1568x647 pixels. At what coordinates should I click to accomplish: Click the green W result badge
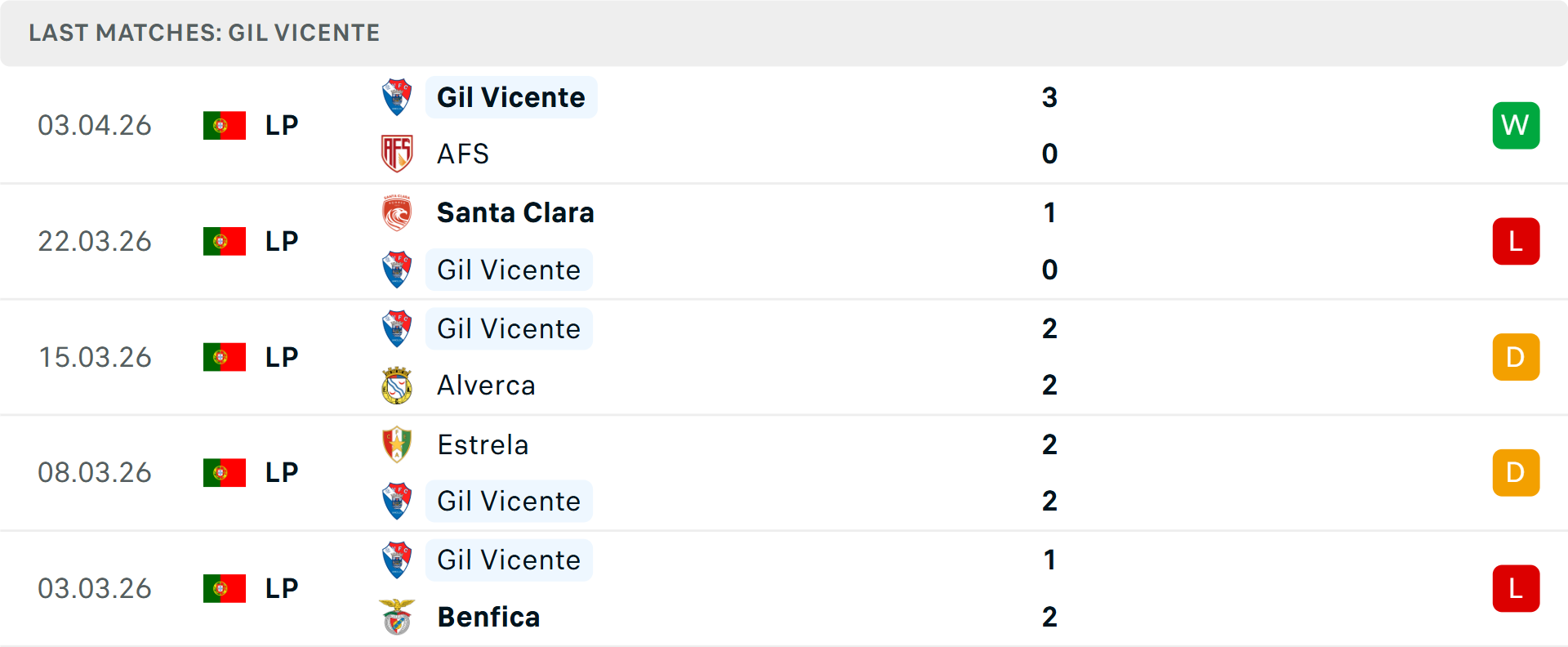pyautogui.click(x=1516, y=126)
